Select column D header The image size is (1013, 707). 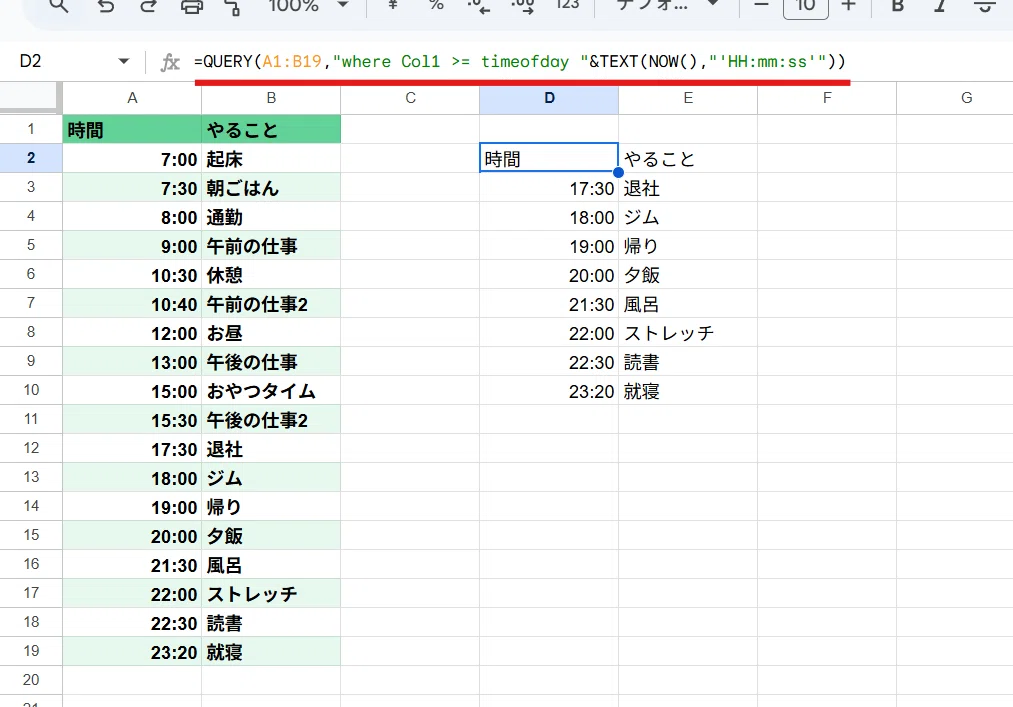tap(549, 98)
